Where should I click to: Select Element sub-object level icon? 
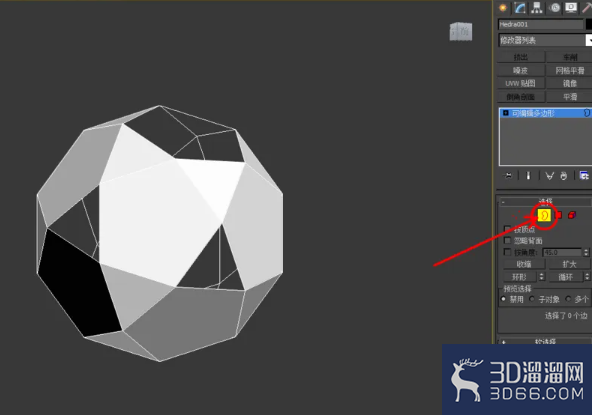tap(572, 215)
